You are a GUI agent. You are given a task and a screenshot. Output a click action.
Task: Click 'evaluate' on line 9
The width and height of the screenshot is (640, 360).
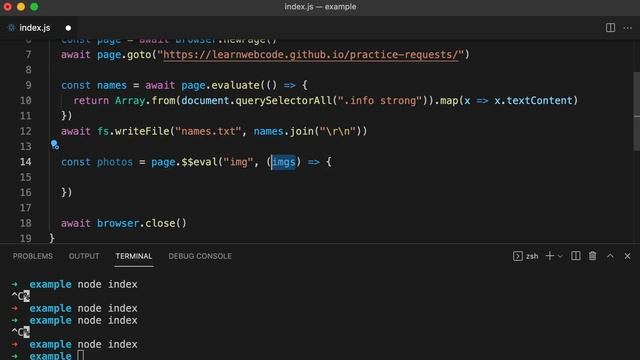pos(236,85)
